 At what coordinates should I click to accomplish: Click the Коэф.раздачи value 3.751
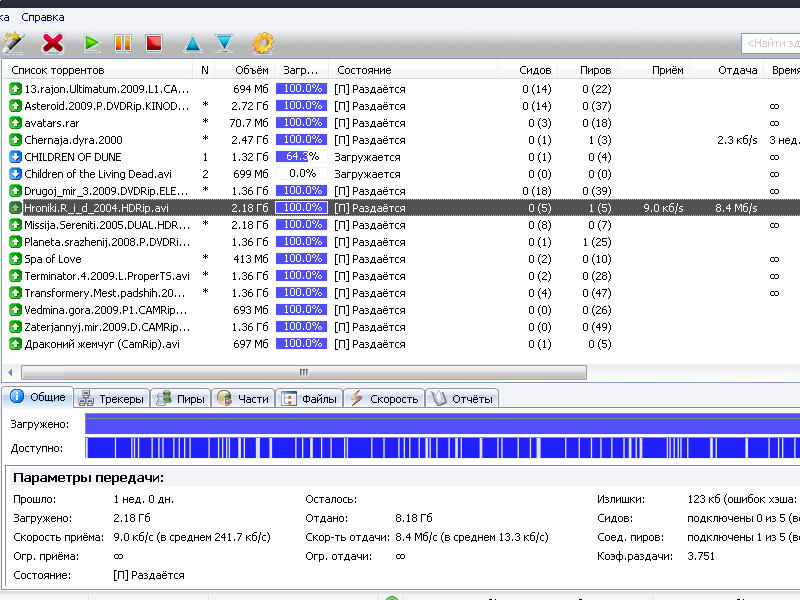pyautogui.click(x=701, y=556)
